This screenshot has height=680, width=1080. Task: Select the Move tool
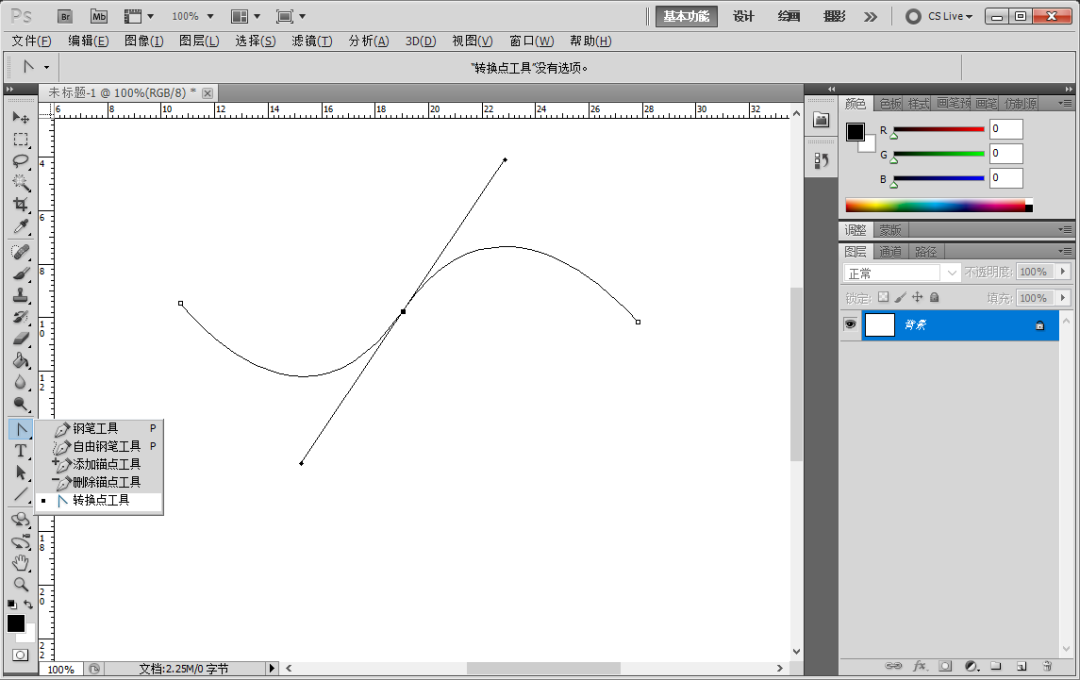(x=21, y=118)
